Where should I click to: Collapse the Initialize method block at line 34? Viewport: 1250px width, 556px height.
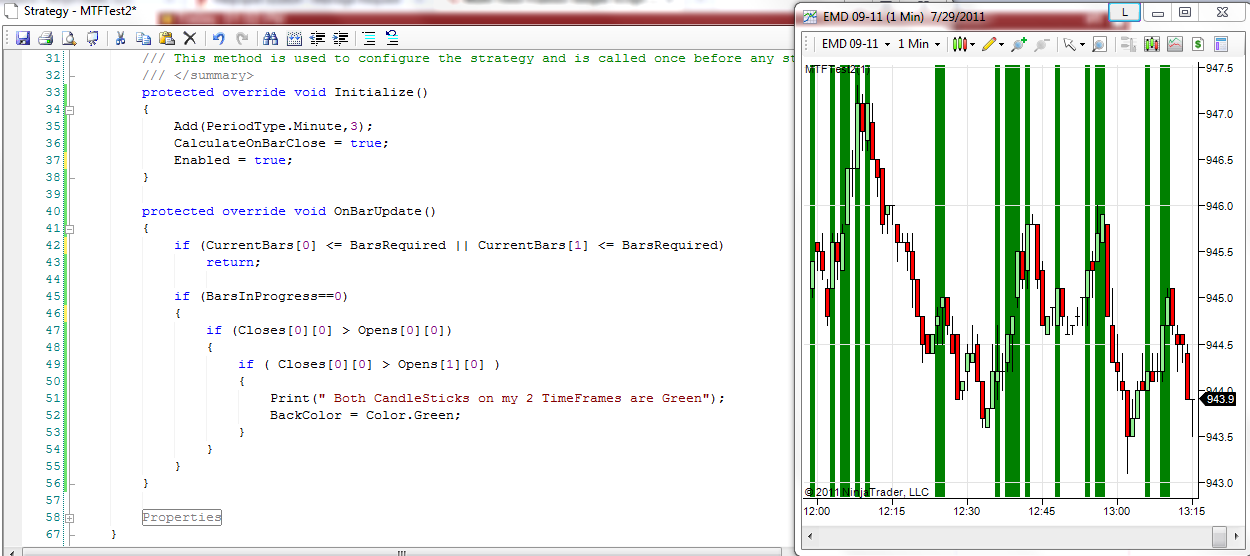click(x=70, y=109)
